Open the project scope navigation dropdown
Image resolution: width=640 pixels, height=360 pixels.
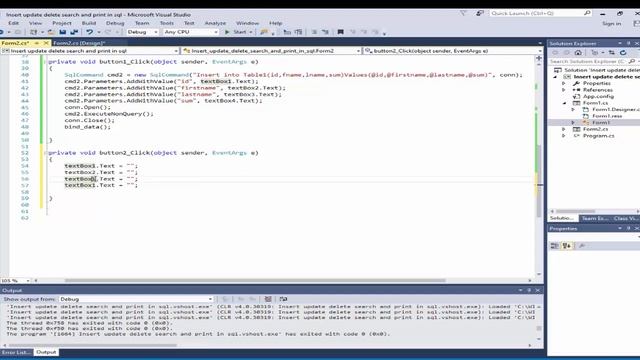click(x=90, y=51)
